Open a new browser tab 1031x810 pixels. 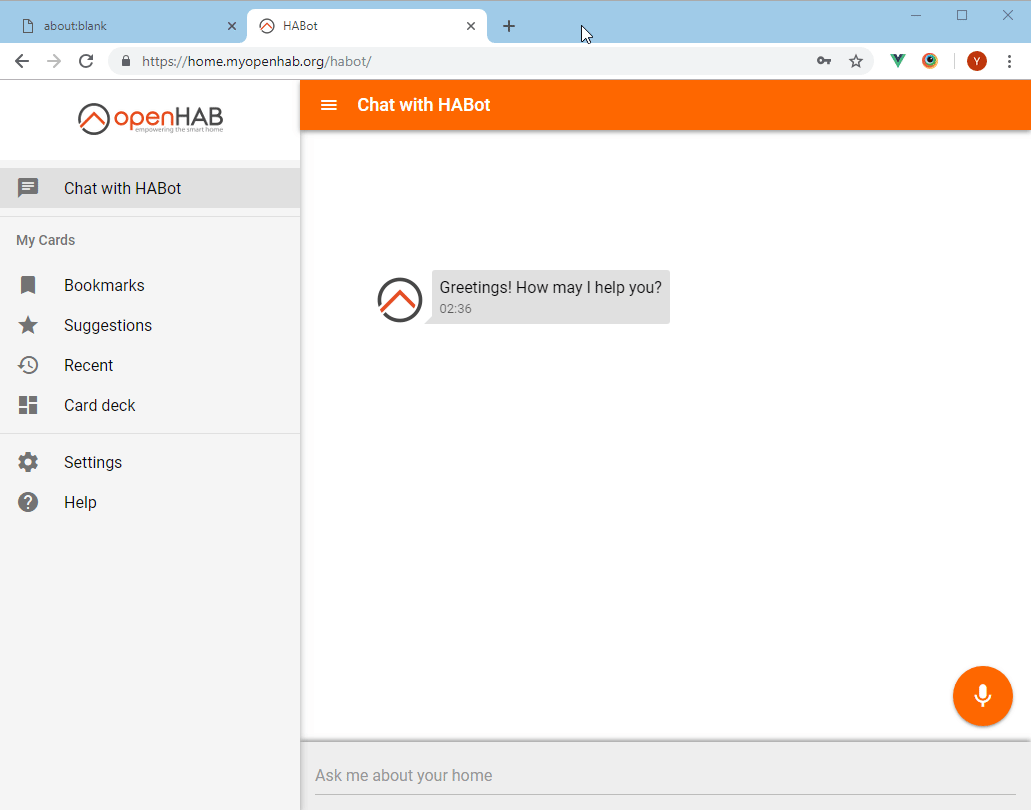(x=509, y=26)
